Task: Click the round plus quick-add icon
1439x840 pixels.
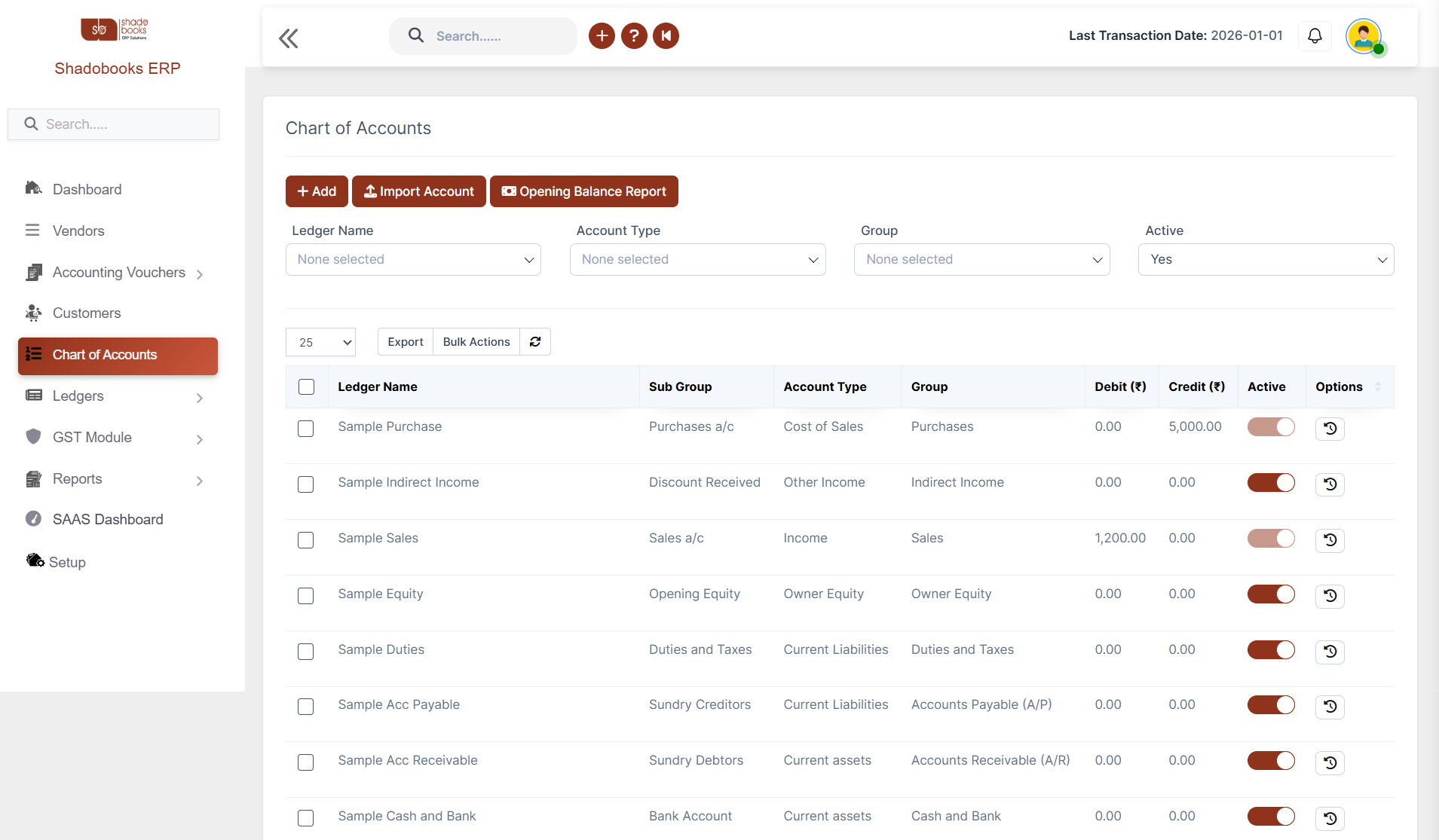Action: [x=602, y=35]
